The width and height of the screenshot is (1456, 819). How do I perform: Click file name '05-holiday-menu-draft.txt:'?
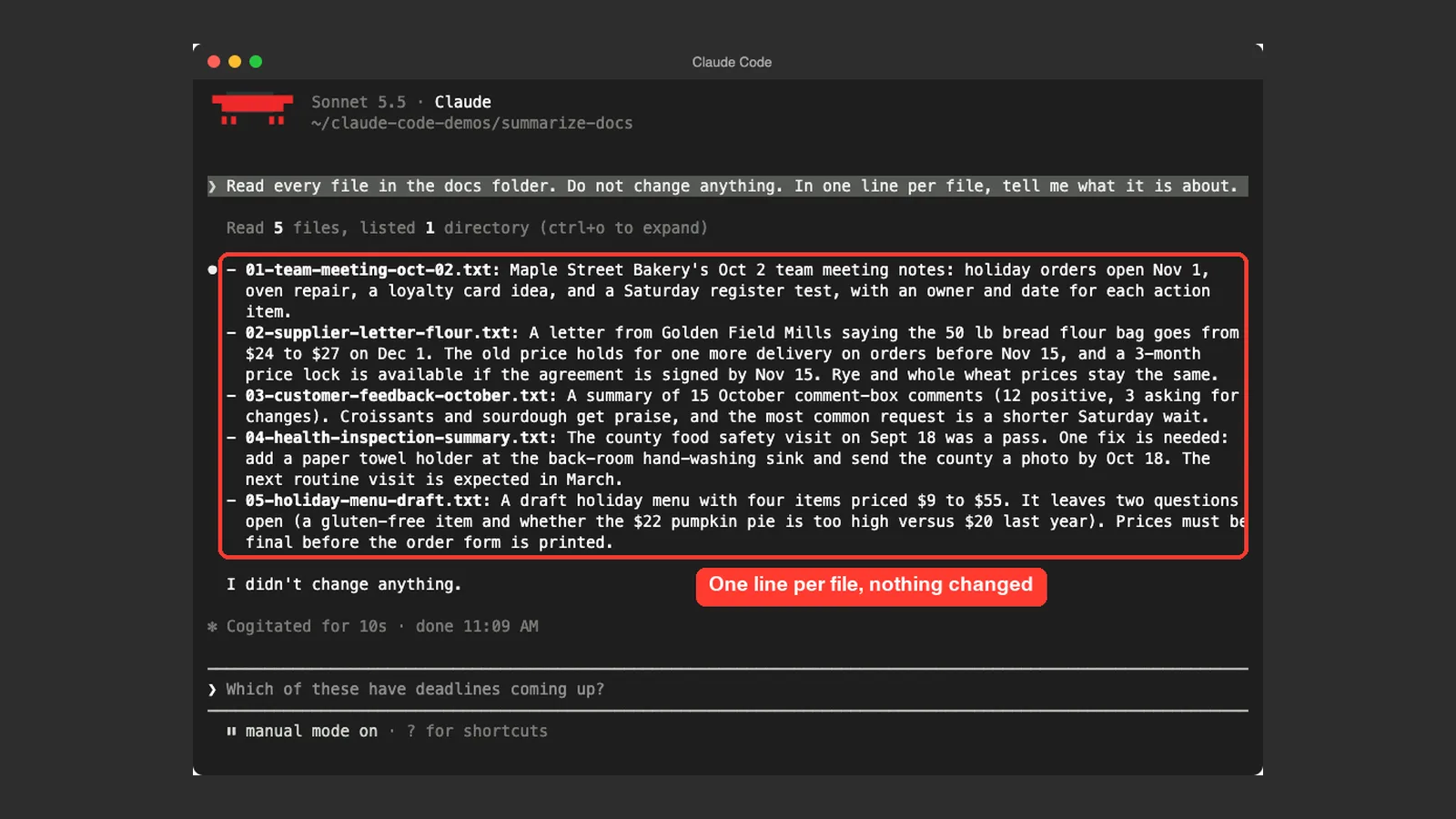point(368,500)
